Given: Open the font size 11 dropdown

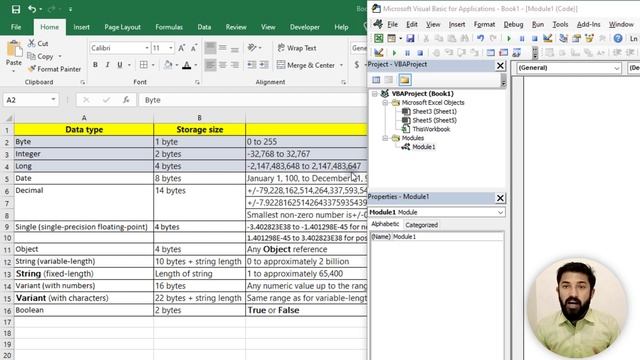Looking at the screenshot, I should click(x=171, y=48).
